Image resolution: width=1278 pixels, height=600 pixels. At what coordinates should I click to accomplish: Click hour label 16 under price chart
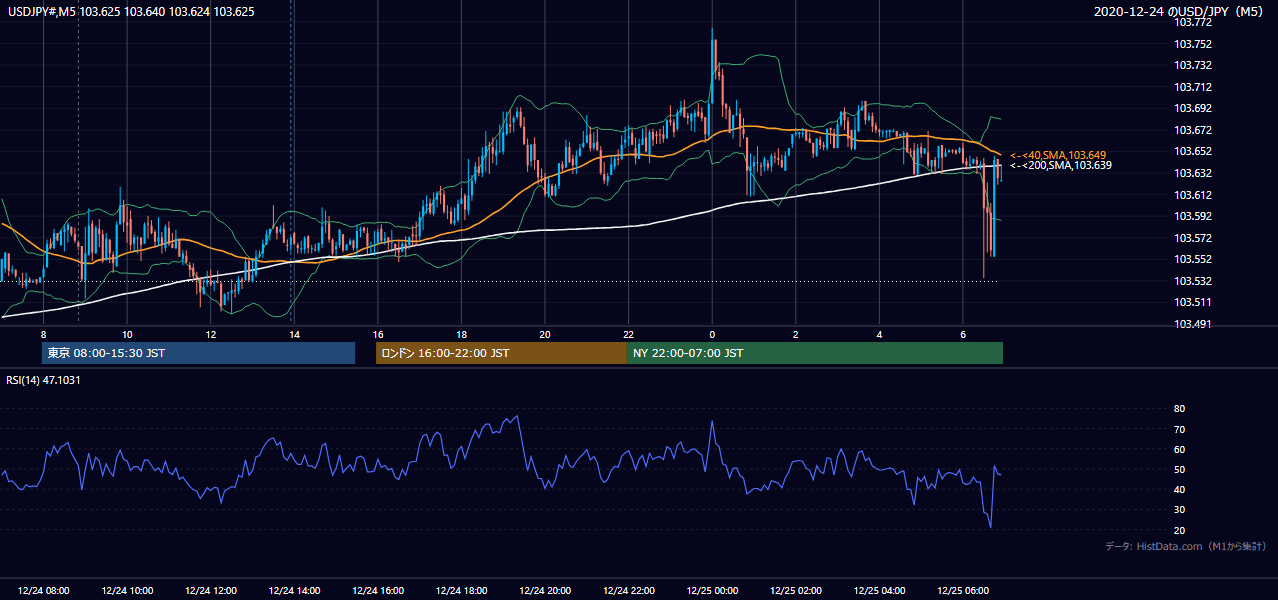point(378,334)
